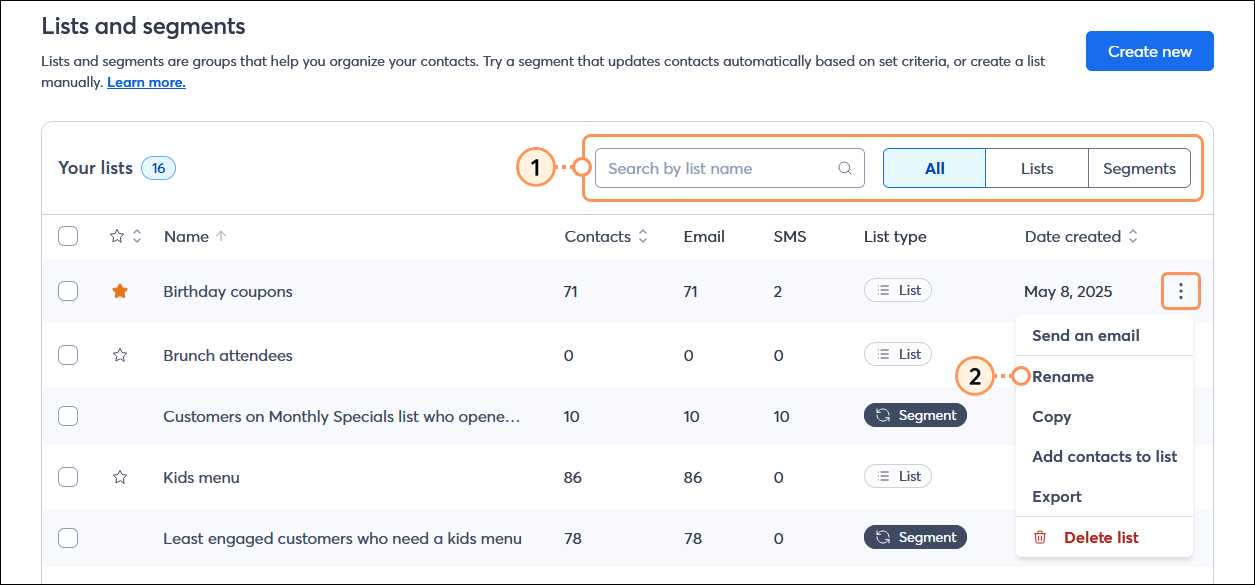Screen dimensions: 1255x585
Task: Open the Birthday coupons list
Action: [x=228, y=292]
